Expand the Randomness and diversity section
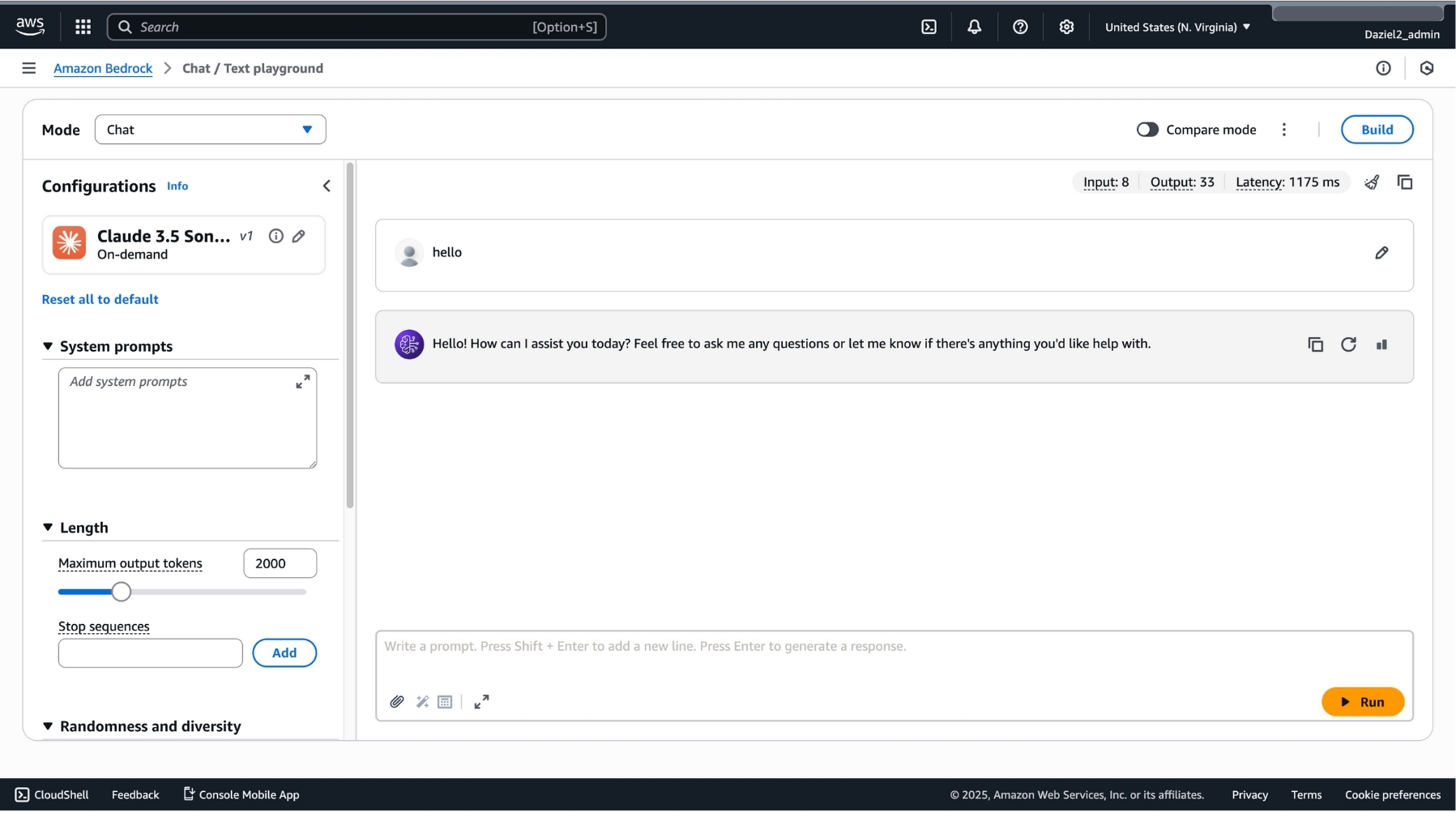Viewport: 1456px width, 813px height. [47, 726]
